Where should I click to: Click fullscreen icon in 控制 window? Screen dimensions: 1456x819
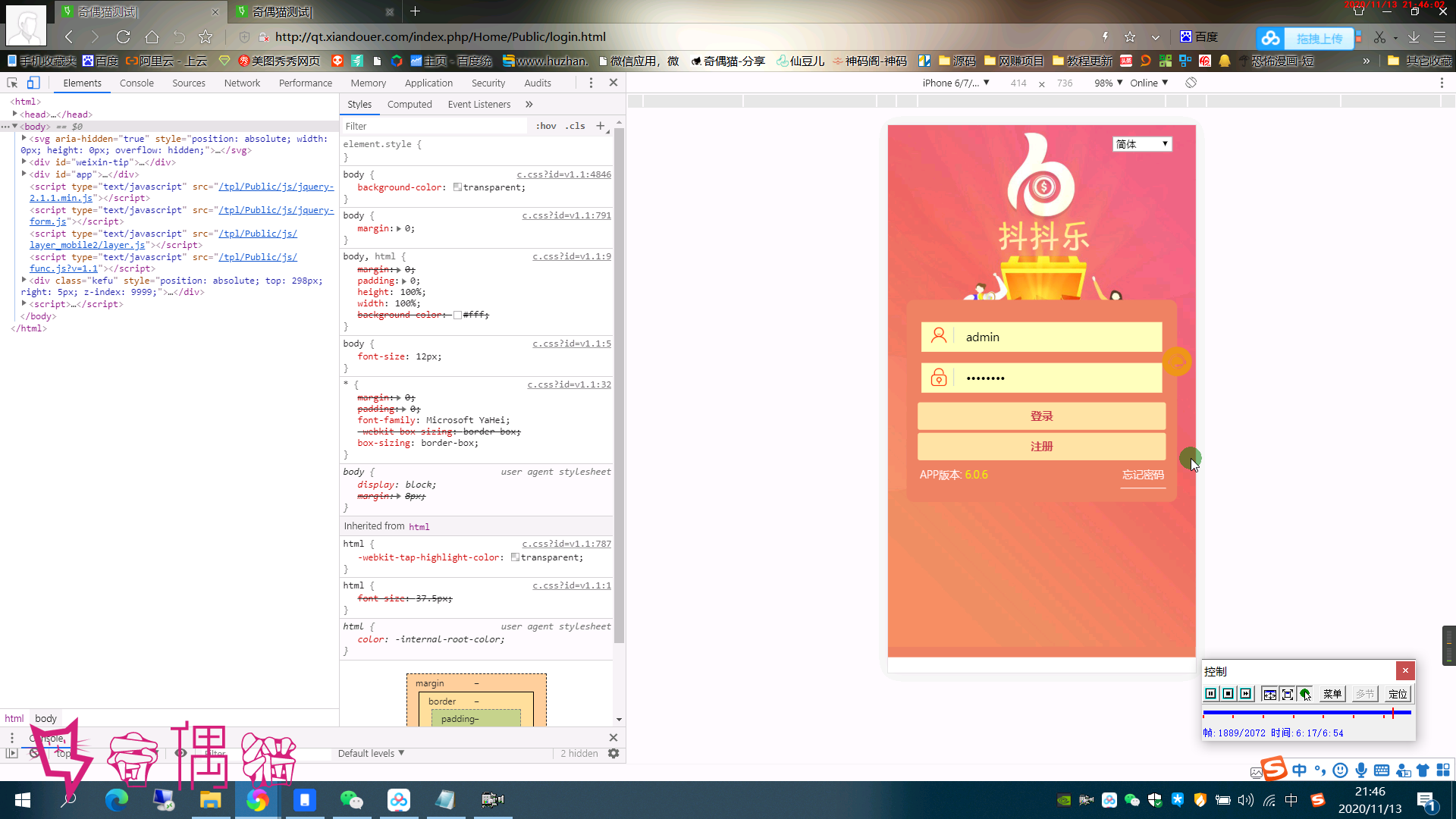point(1287,694)
